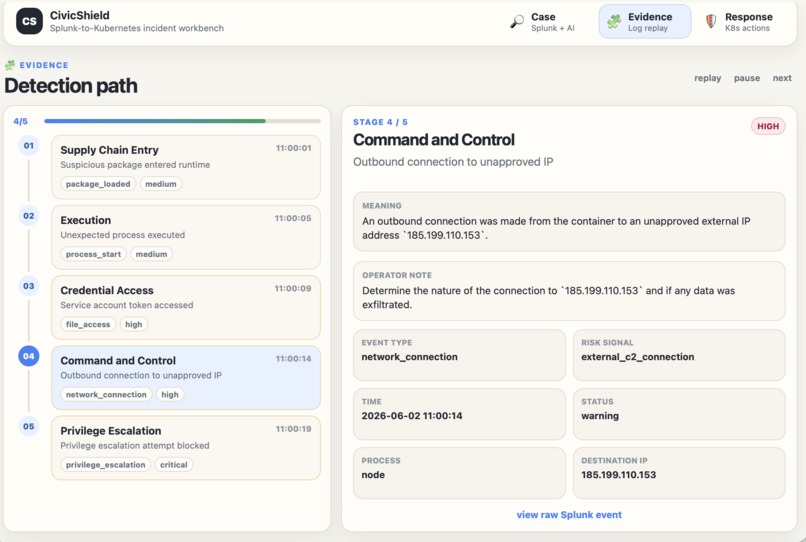
Task: Click the high tag on Command and Control card
Action: click(x=170, y=394)
